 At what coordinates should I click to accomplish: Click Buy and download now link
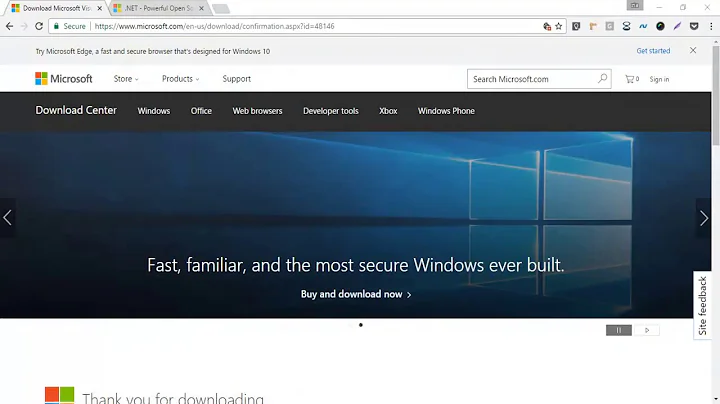tap(356, 294)
